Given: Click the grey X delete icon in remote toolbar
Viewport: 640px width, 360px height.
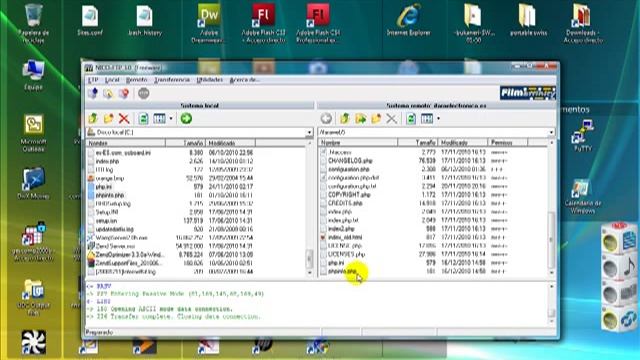Looking at the screenshot, I should click(391, 119).
